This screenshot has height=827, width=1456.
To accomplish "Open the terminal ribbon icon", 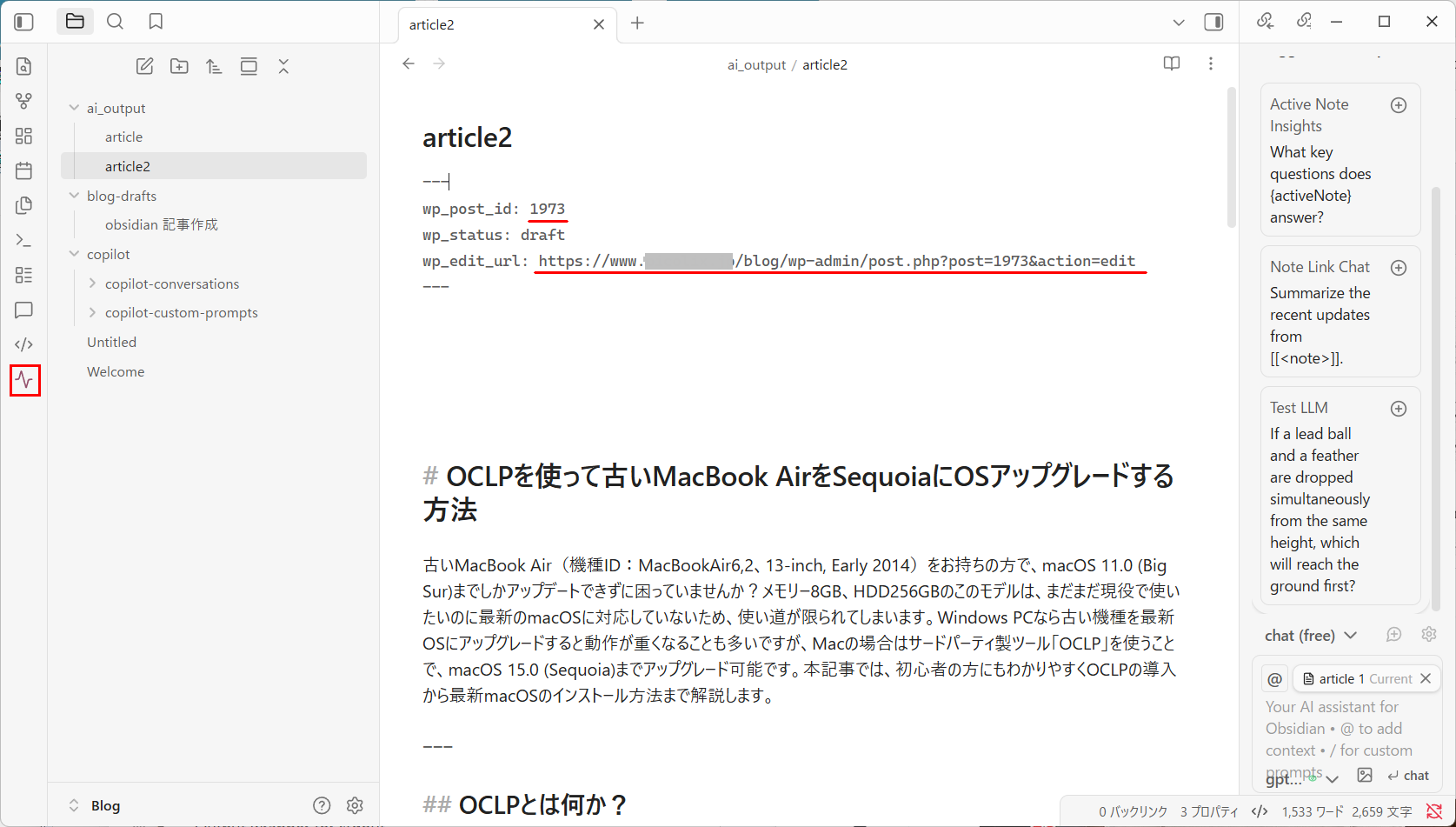I will click(x=24, y=240).
